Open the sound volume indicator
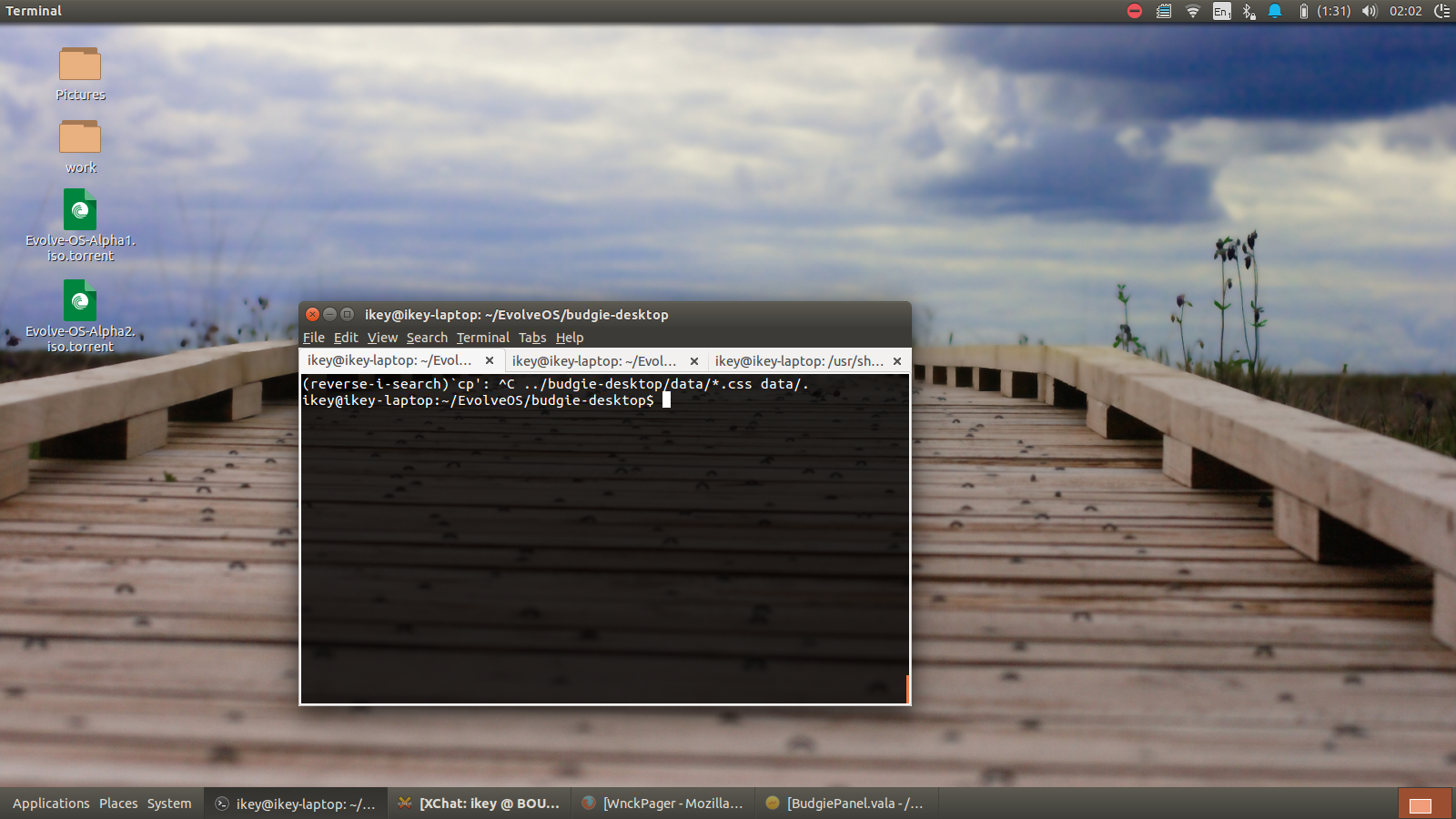 (x=1370, y=11)
